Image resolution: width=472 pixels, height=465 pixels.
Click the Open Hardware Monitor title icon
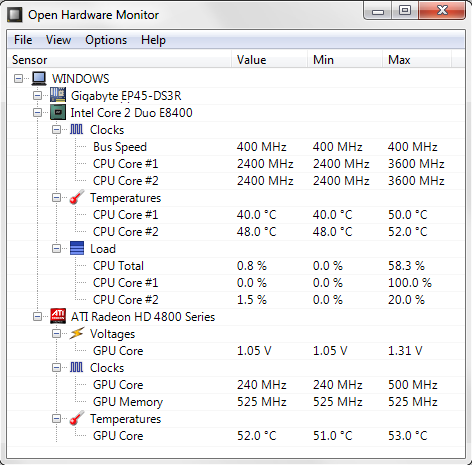tap(15, 15)
